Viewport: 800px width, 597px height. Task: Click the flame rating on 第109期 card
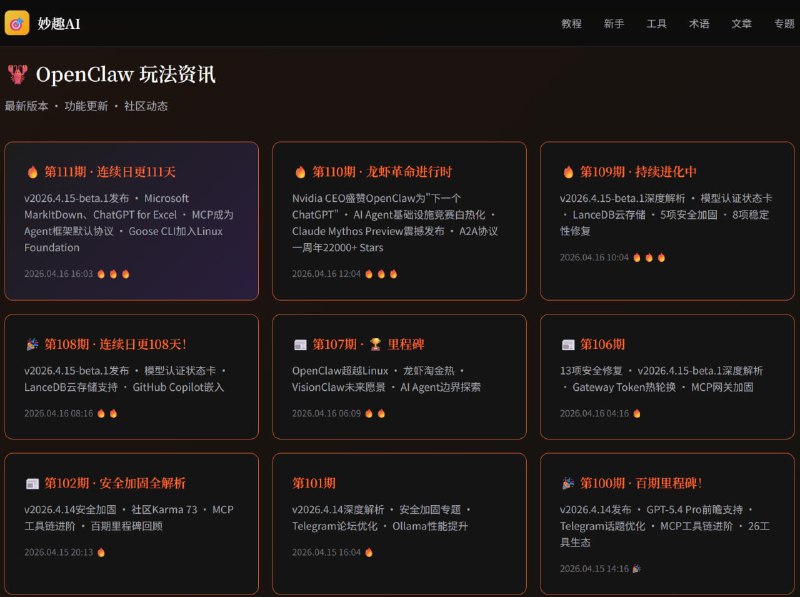click(x=649, y=258)
